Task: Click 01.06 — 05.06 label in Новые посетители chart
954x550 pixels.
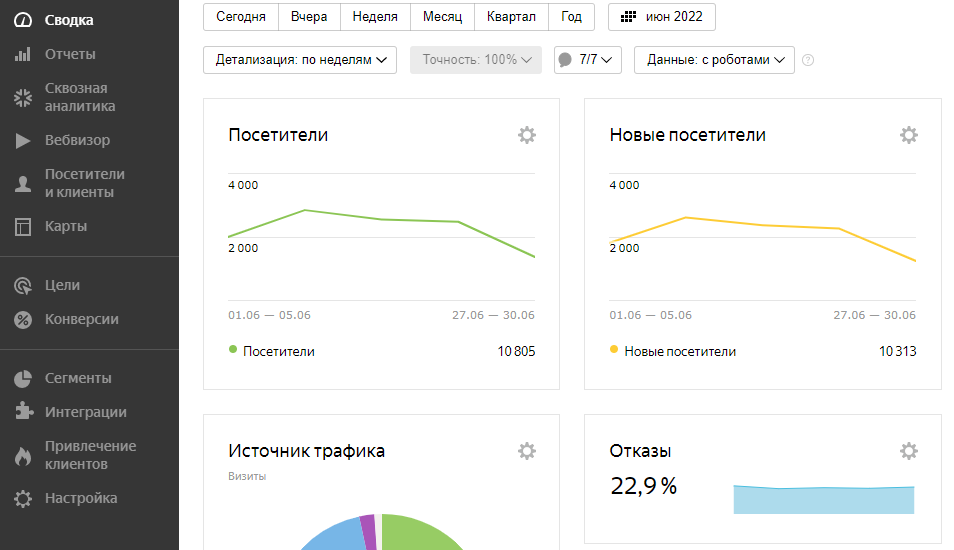Action: pos(650,315)
